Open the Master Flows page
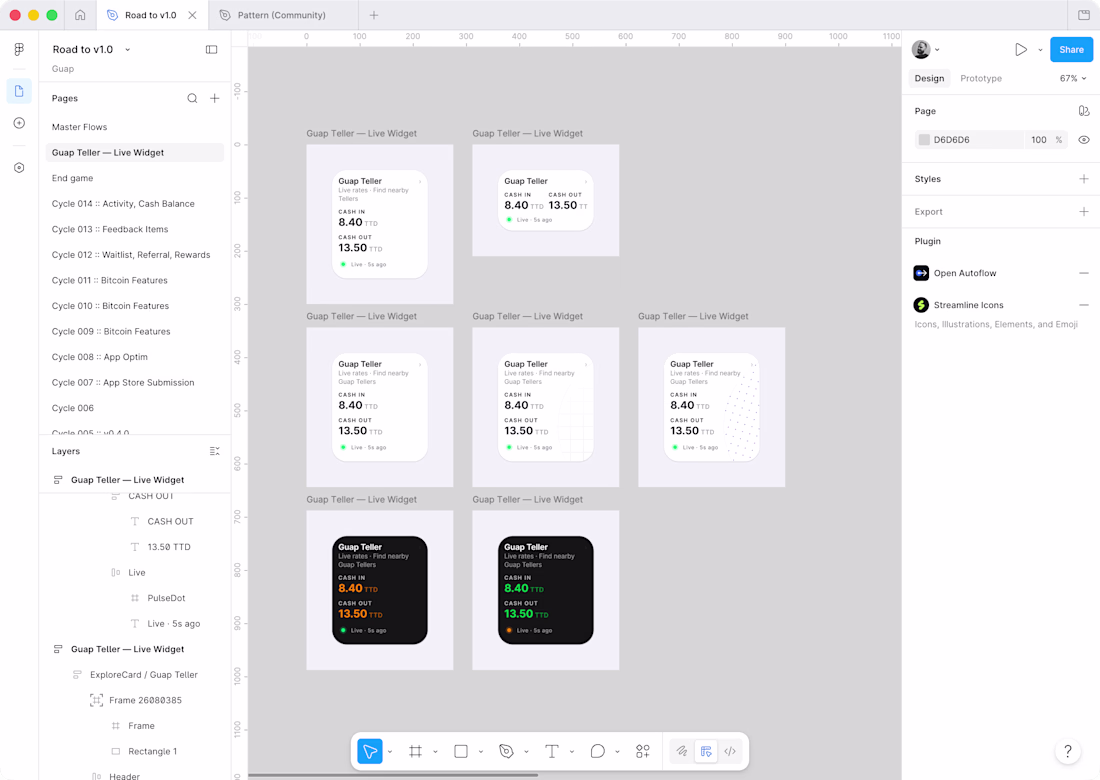 [x=79, y=127]
